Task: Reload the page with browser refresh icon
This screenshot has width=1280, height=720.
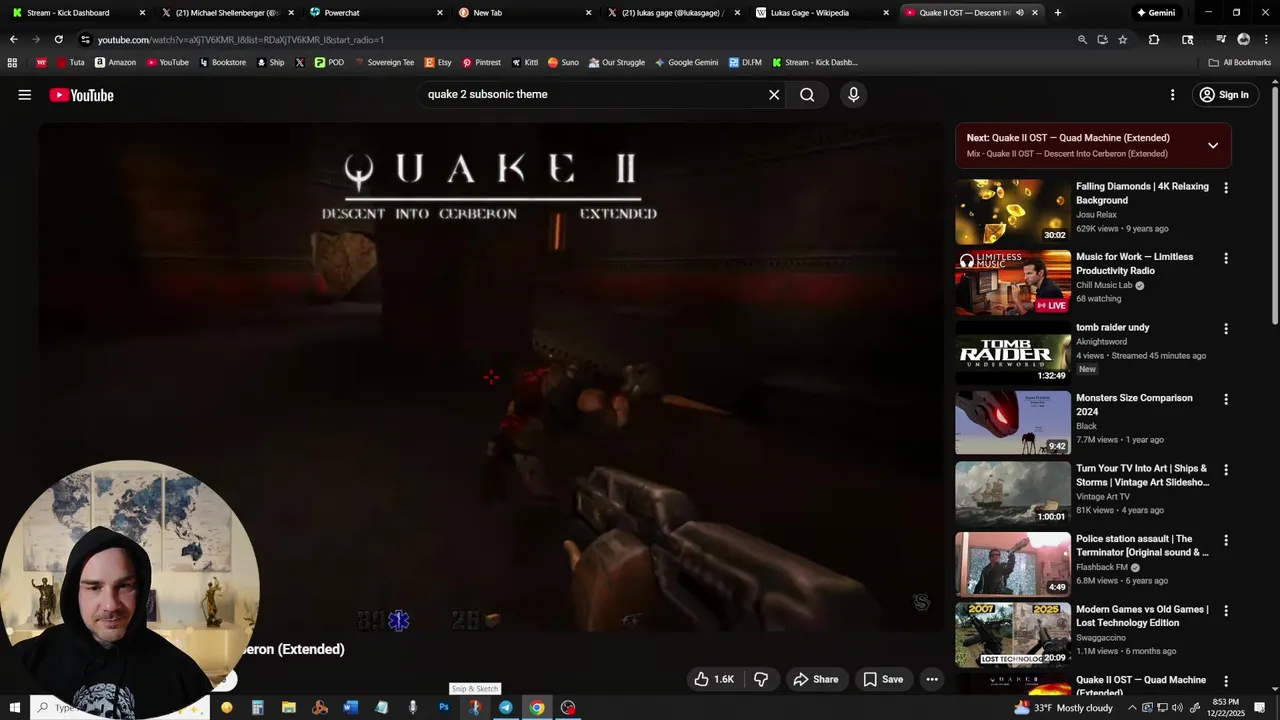Action: [58, 39]
